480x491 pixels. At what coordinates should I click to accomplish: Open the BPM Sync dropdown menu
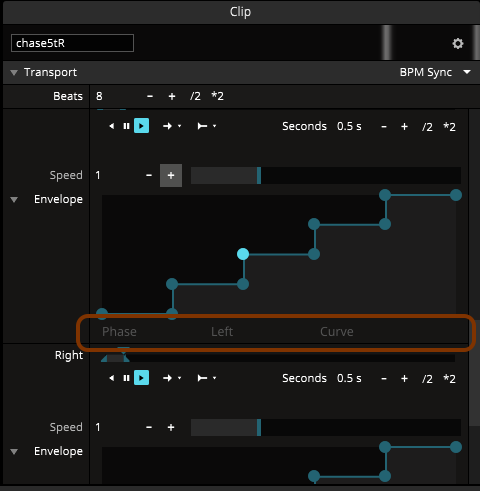[x=435, y=72]
